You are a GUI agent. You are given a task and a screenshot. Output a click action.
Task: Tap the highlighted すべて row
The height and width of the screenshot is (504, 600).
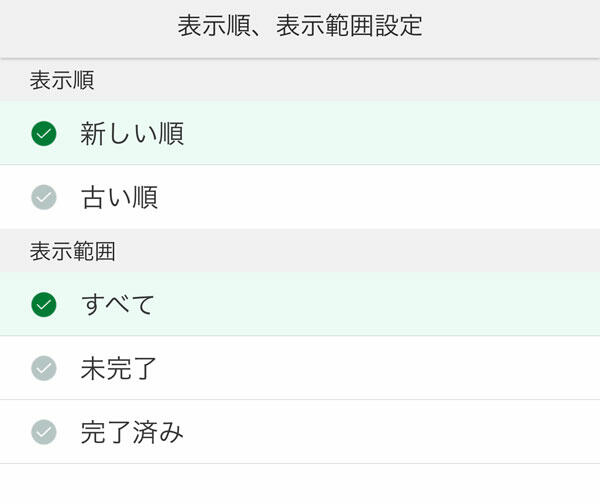click(x=300, y=304)
